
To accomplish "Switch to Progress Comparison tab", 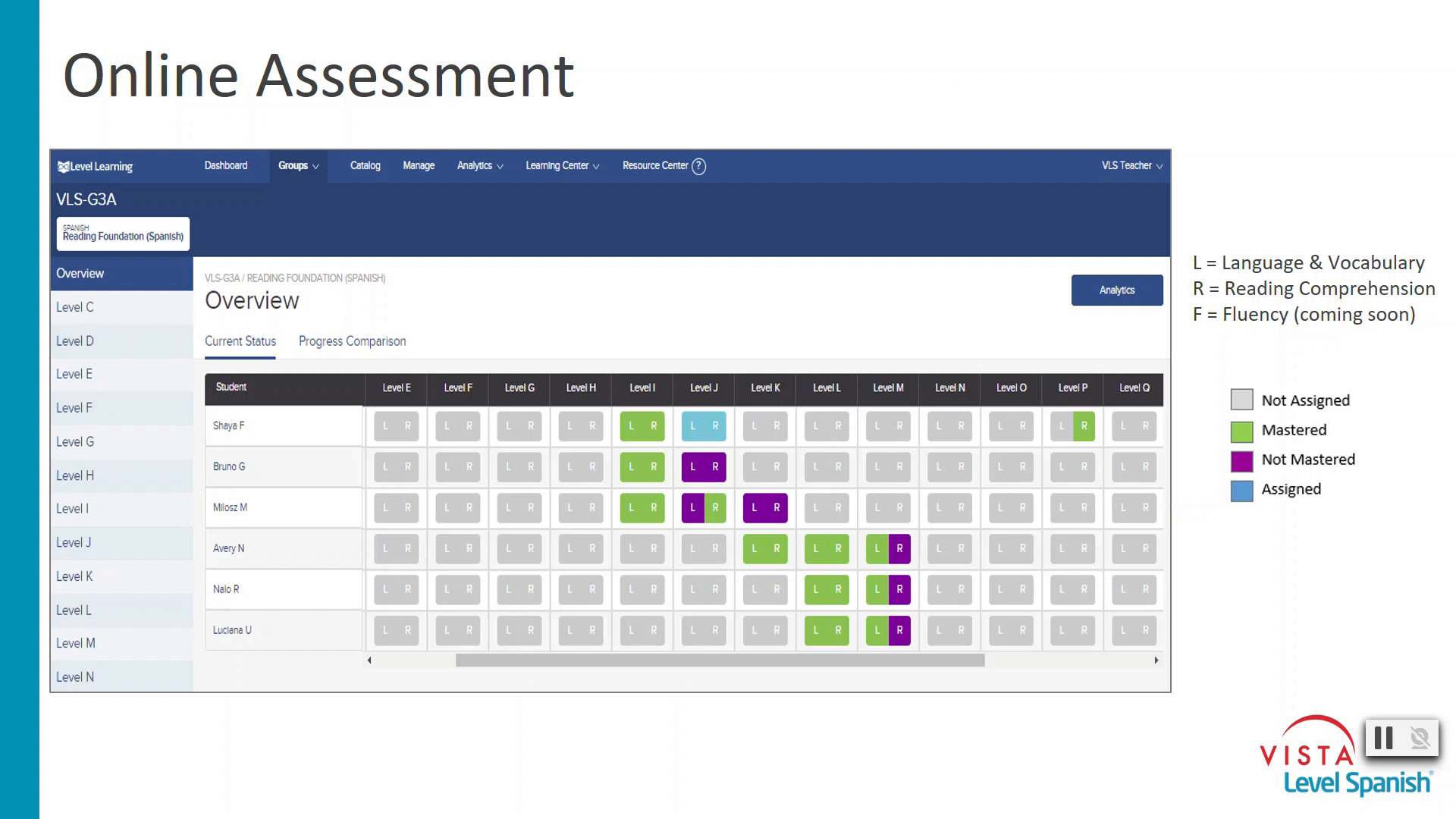I will point(352,341).
